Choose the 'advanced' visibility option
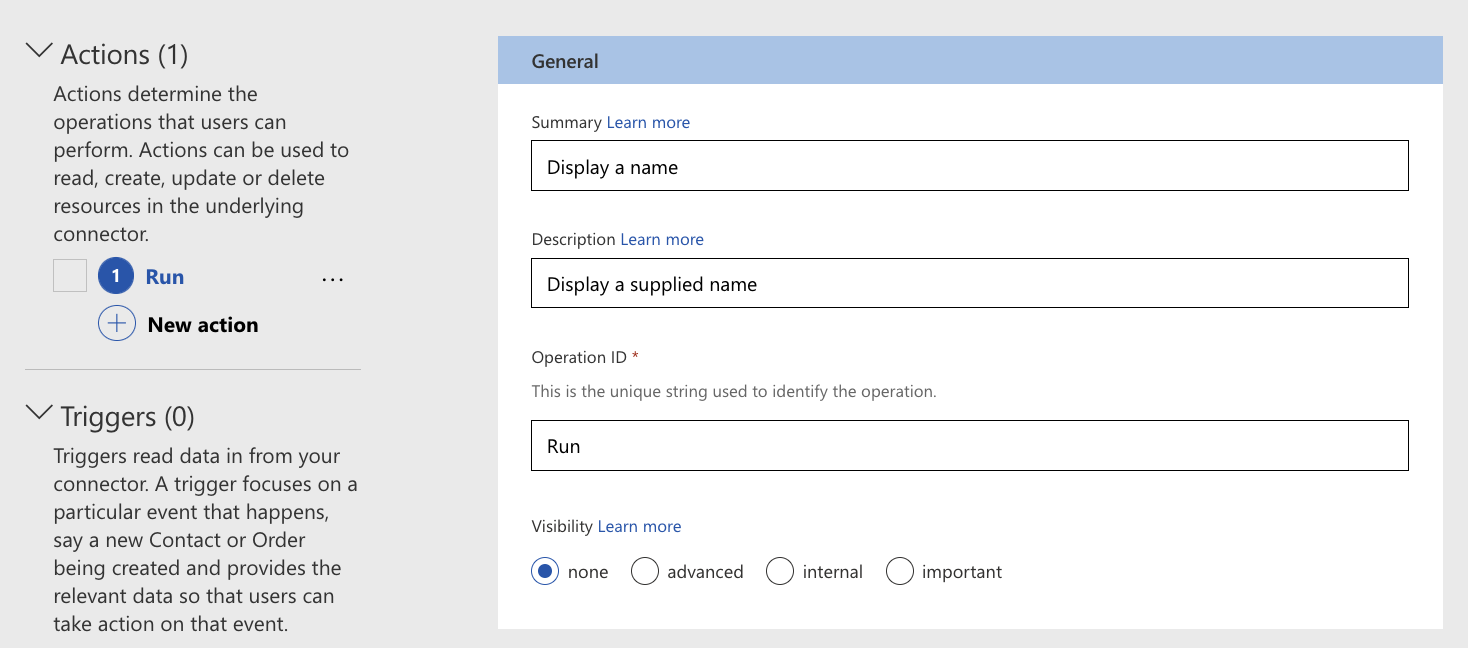Viewport: 1468px width, 648px height. (645, 572)
